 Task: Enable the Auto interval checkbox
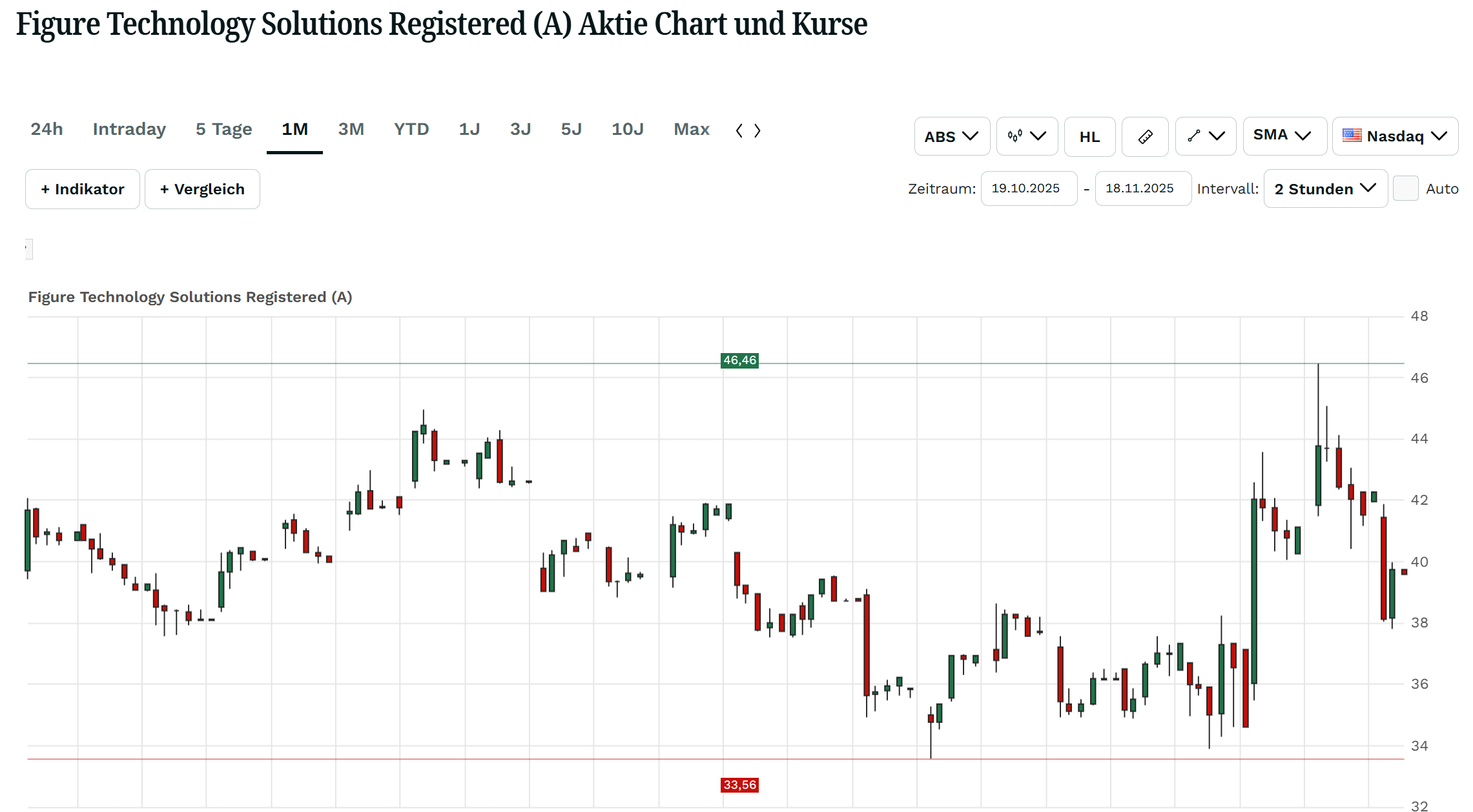(1405, 188)
